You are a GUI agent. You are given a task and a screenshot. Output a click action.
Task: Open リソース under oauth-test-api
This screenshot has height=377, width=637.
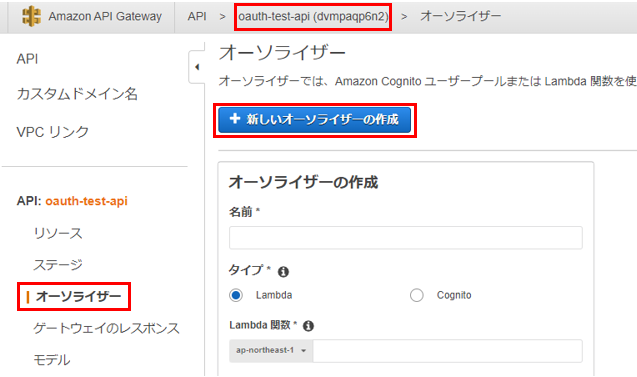[58, 234]
